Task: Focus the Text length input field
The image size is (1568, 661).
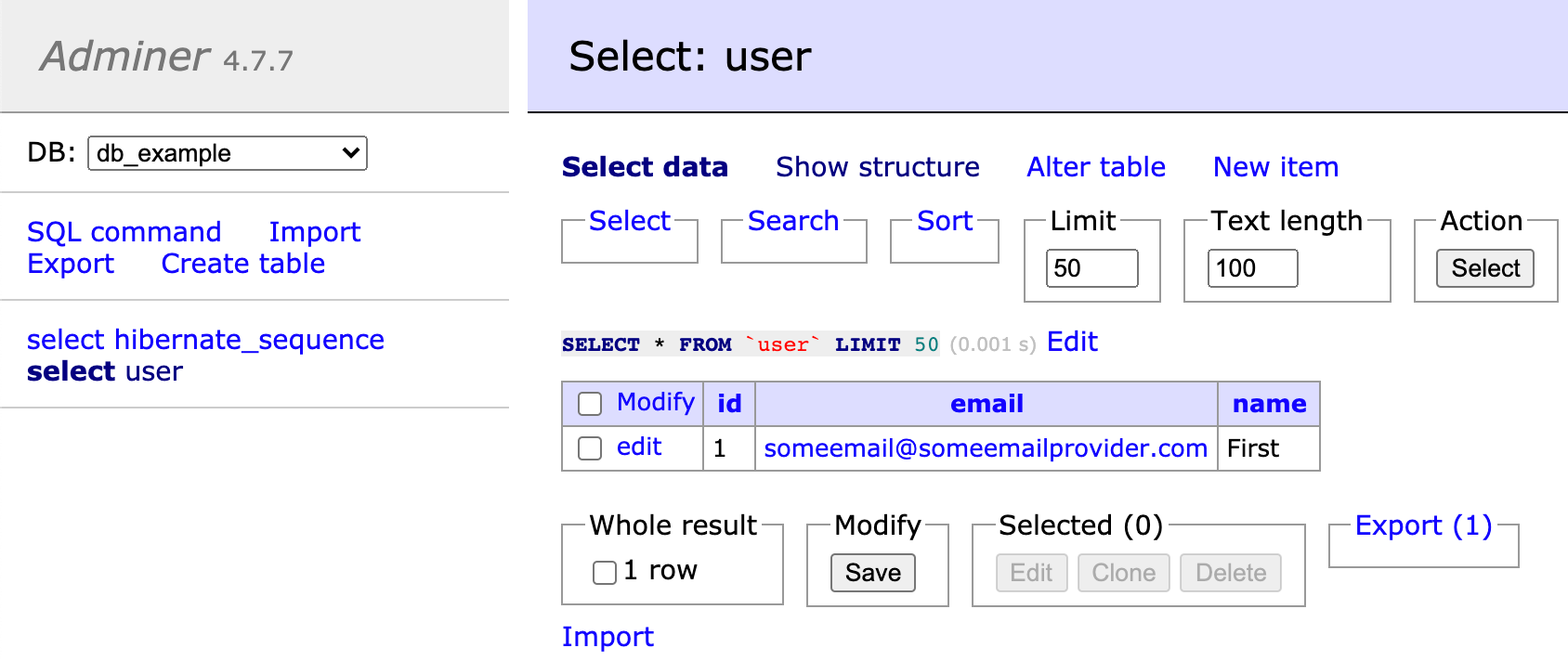Action: [1253, 268]
